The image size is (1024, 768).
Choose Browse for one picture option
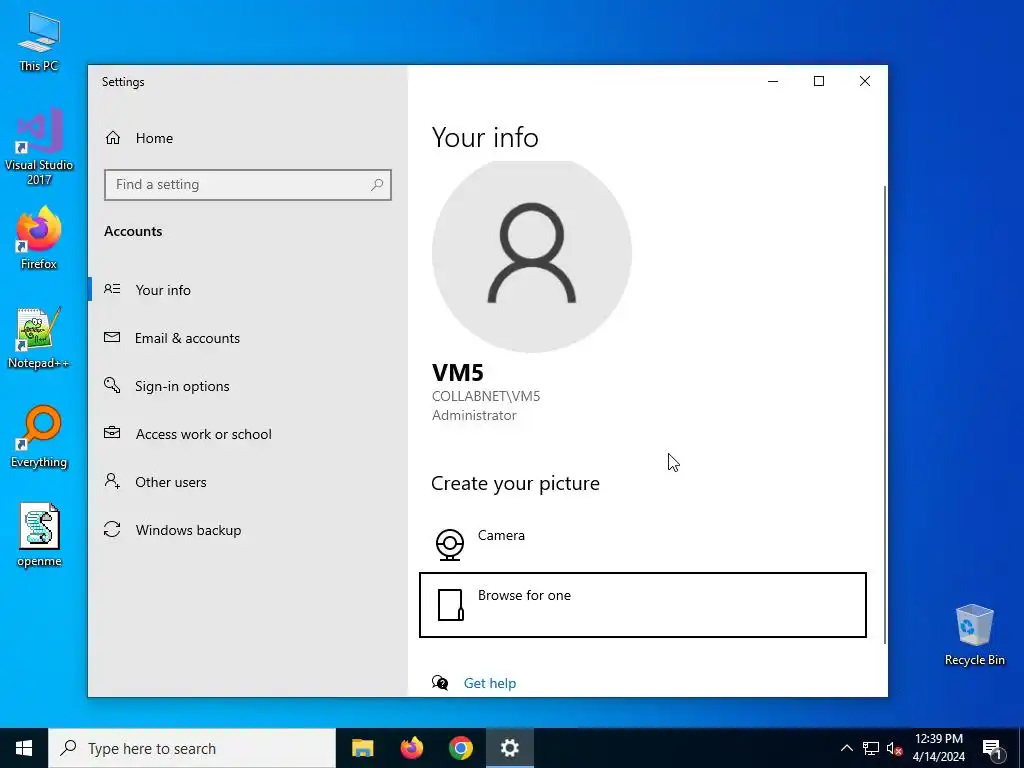coord(643,605)
